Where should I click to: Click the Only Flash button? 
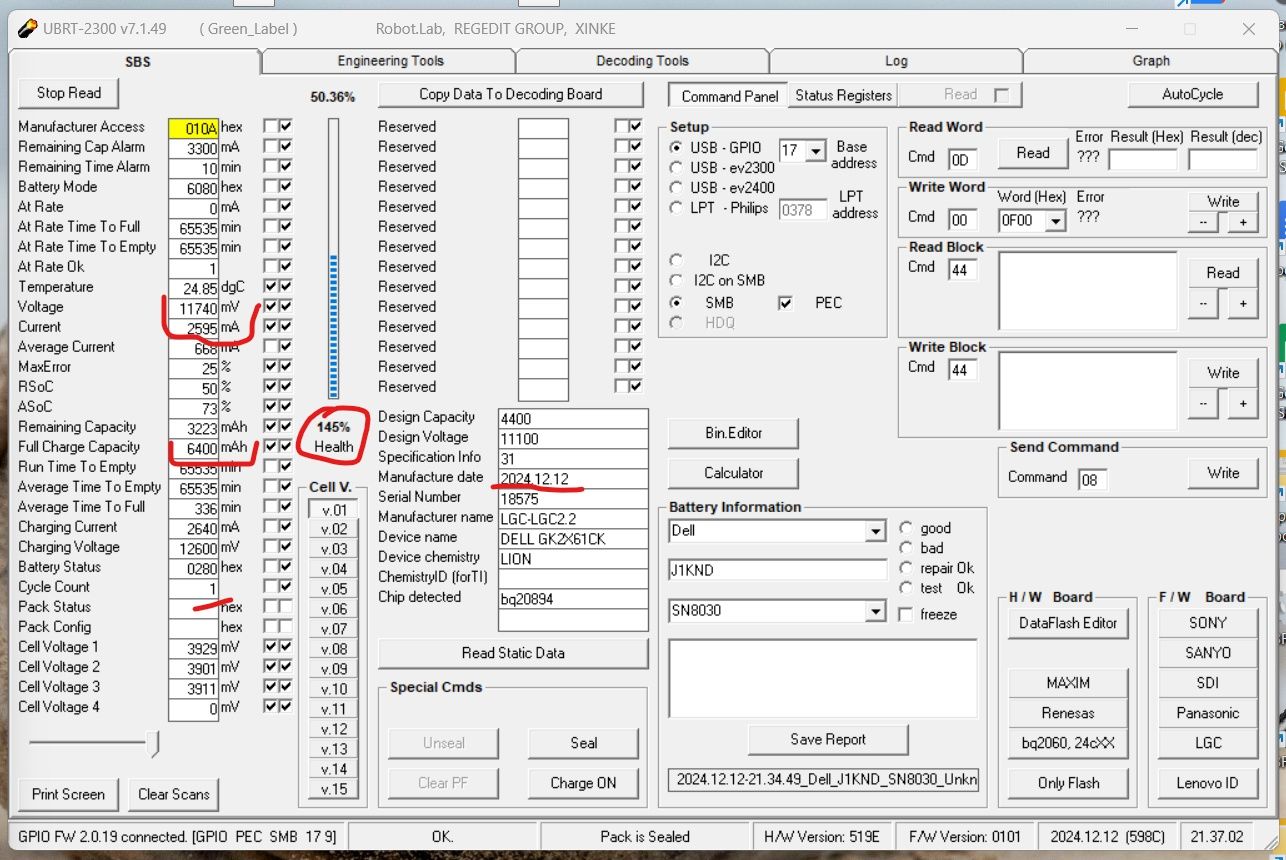tap(1068, 783)
